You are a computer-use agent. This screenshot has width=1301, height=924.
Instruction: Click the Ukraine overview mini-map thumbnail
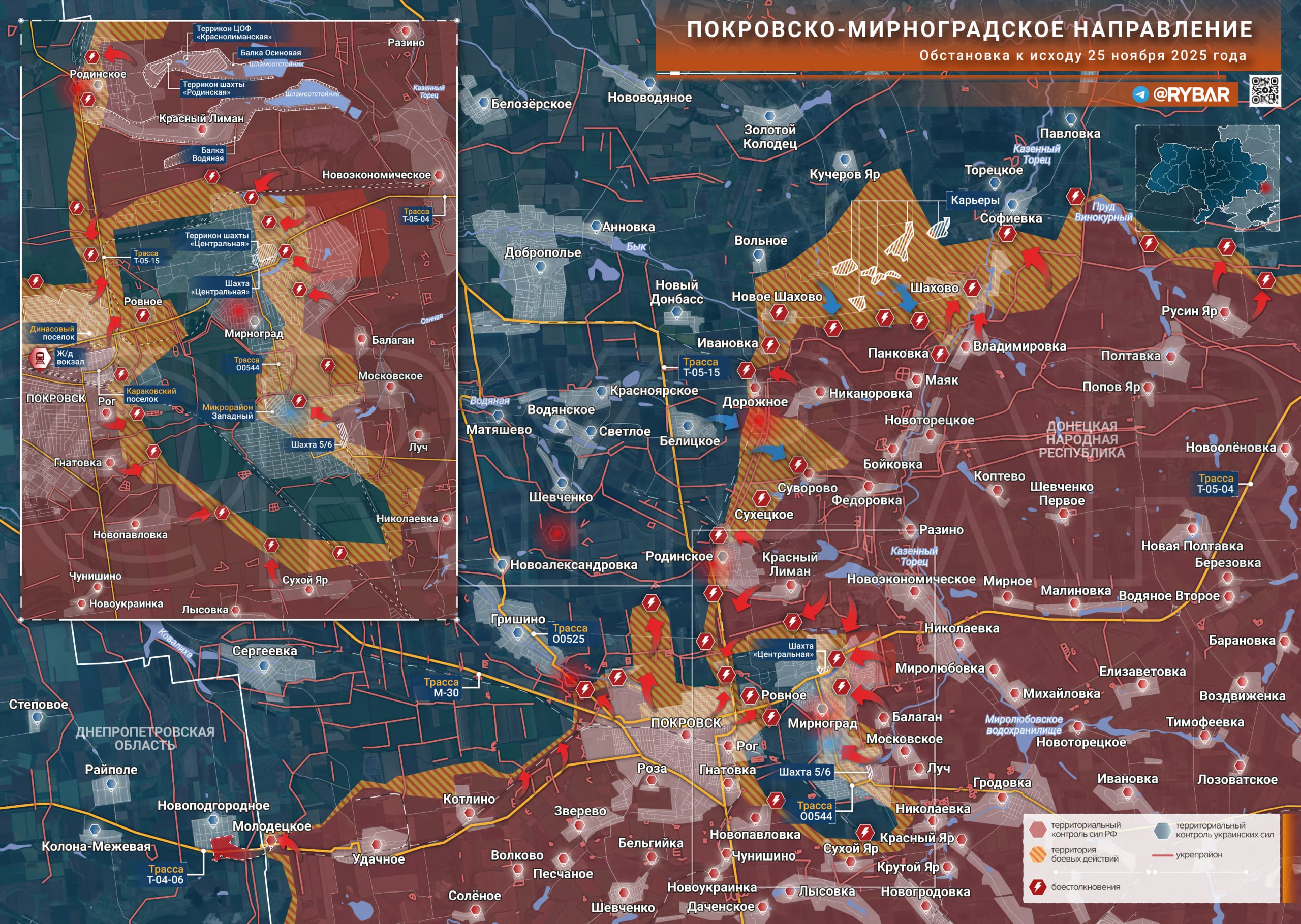click(1207, 178)
